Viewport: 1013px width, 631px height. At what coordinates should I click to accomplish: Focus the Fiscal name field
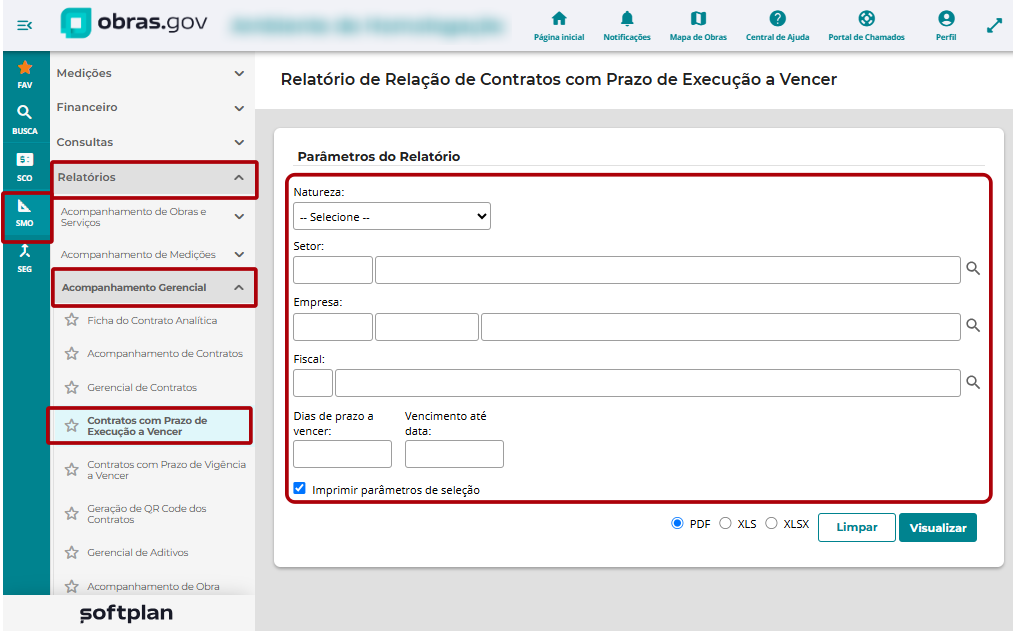point(647,383)
